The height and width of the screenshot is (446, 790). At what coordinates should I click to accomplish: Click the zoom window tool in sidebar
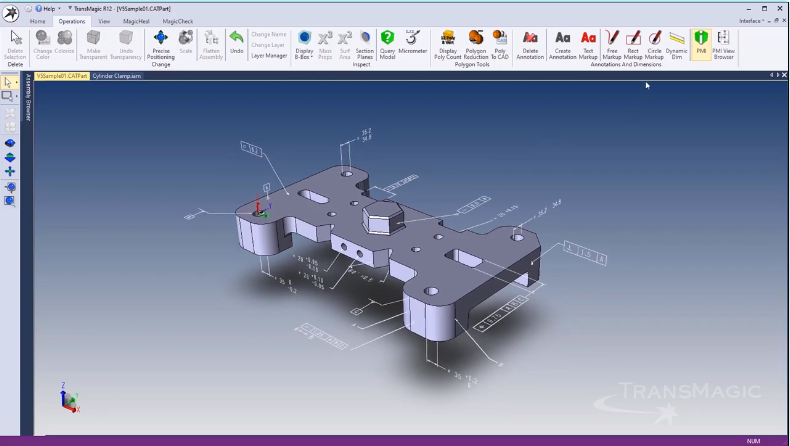point(10,201)
